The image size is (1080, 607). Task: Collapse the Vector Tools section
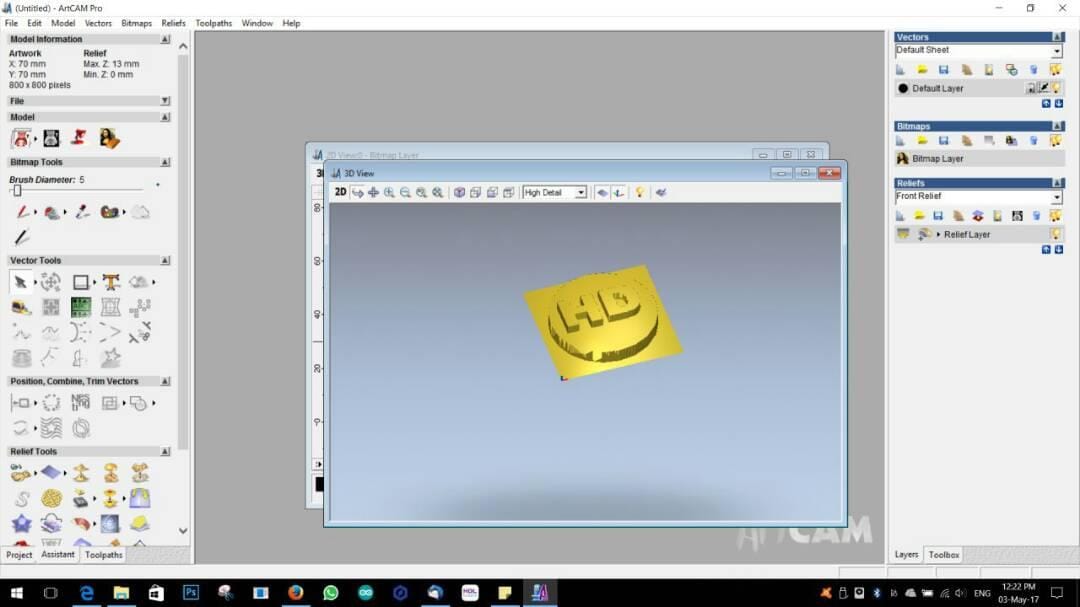(165, 260)
